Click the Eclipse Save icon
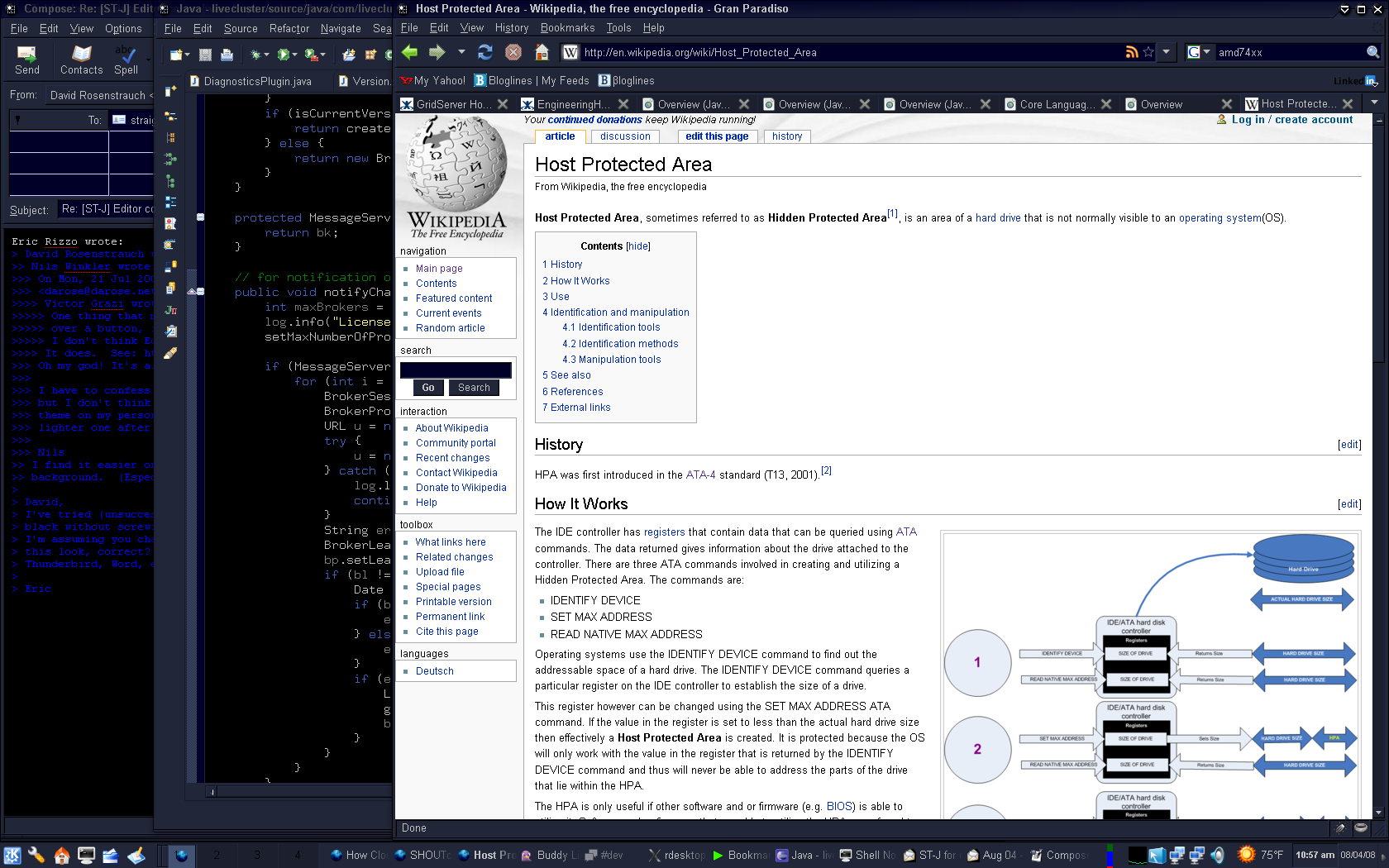Image resolution: width=1389 pixels, height=868 pixels. click(x=205, y=55)
